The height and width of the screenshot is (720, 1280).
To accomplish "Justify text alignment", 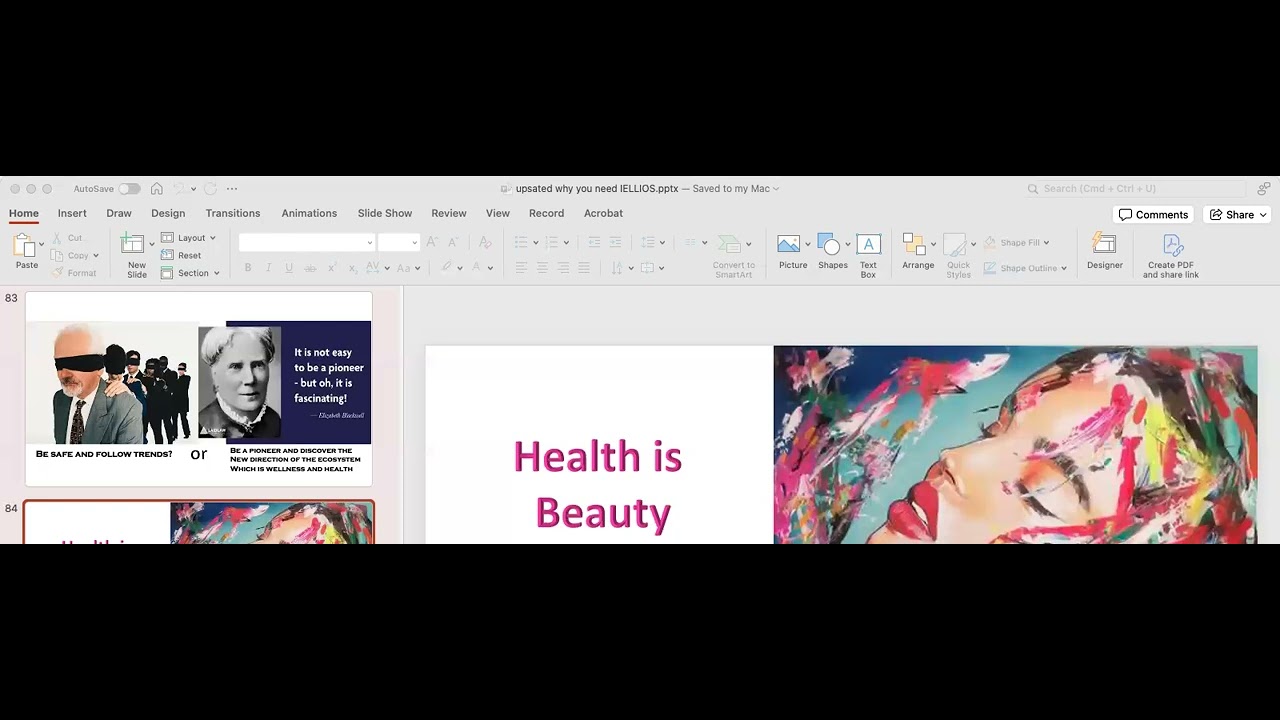I will [584, 268].
